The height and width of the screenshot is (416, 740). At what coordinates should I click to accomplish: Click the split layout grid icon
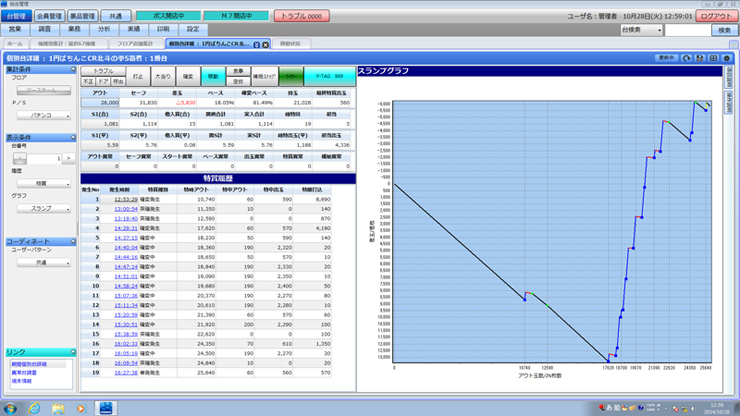tap(713, 58)
